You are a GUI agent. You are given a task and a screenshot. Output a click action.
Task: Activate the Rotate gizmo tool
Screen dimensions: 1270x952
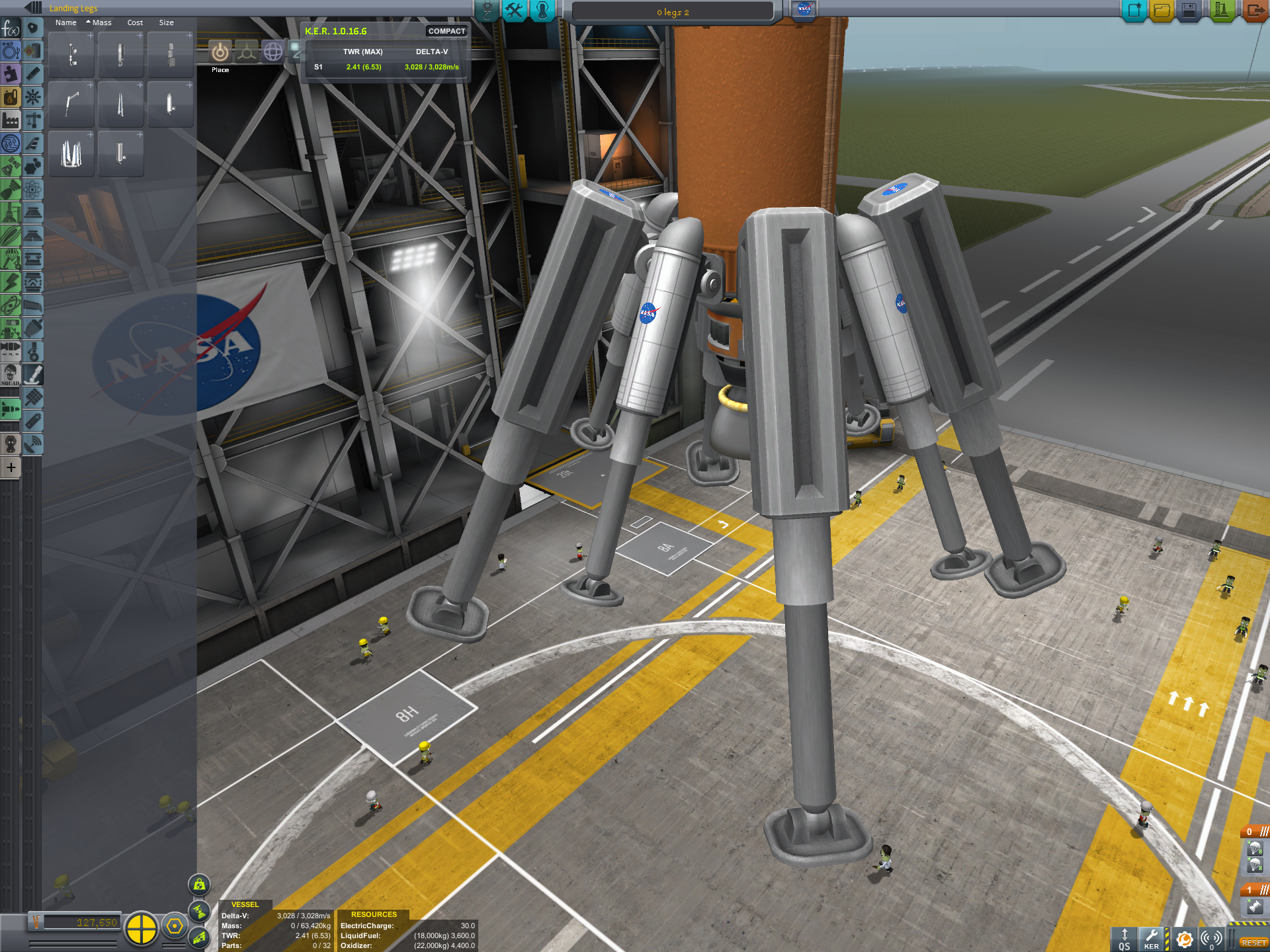click(x=273, y=52)
